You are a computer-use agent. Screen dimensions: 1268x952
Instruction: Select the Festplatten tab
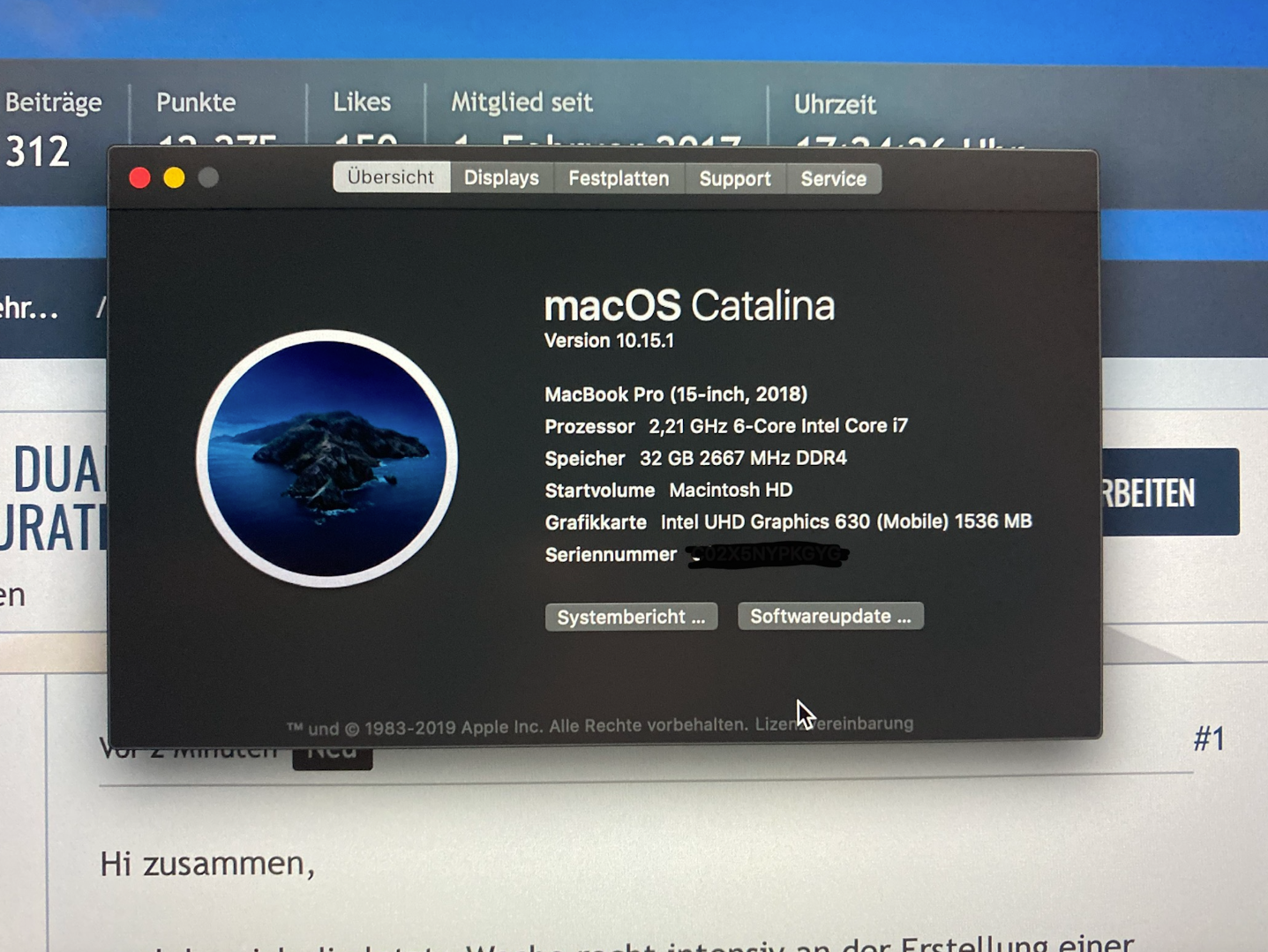619,178
